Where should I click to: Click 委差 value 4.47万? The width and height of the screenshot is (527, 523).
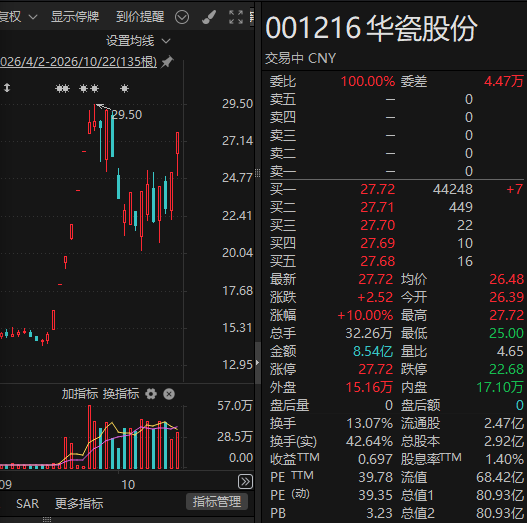click(x=504, y=81)
